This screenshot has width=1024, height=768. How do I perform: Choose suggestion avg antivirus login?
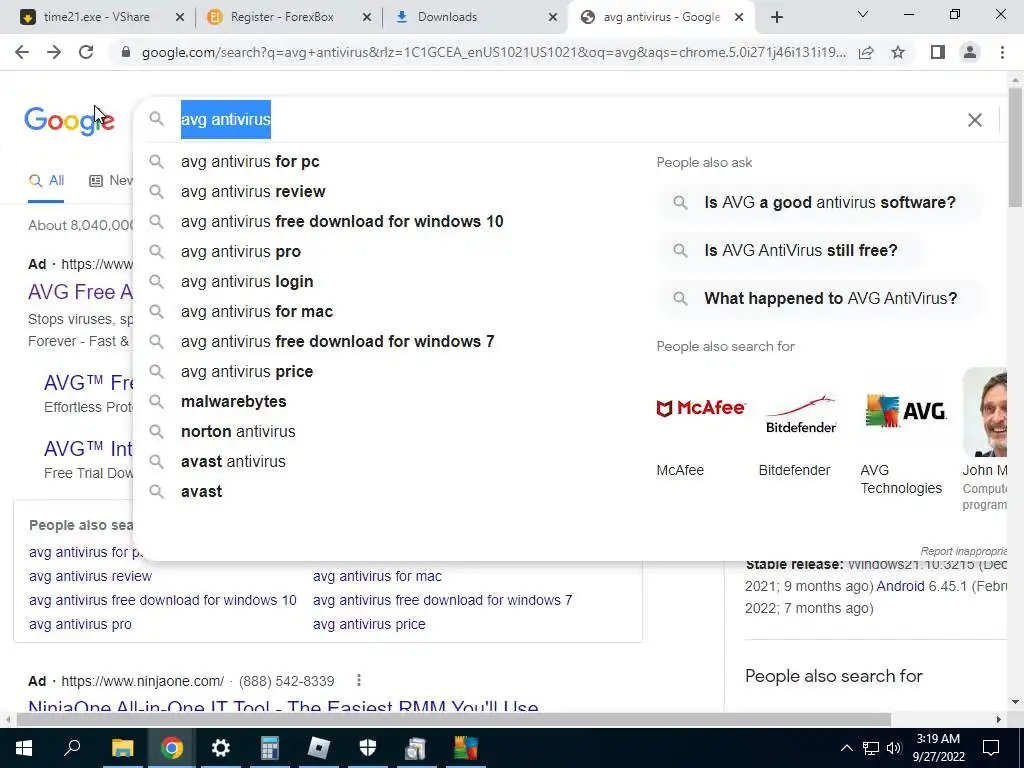(248, 281)
